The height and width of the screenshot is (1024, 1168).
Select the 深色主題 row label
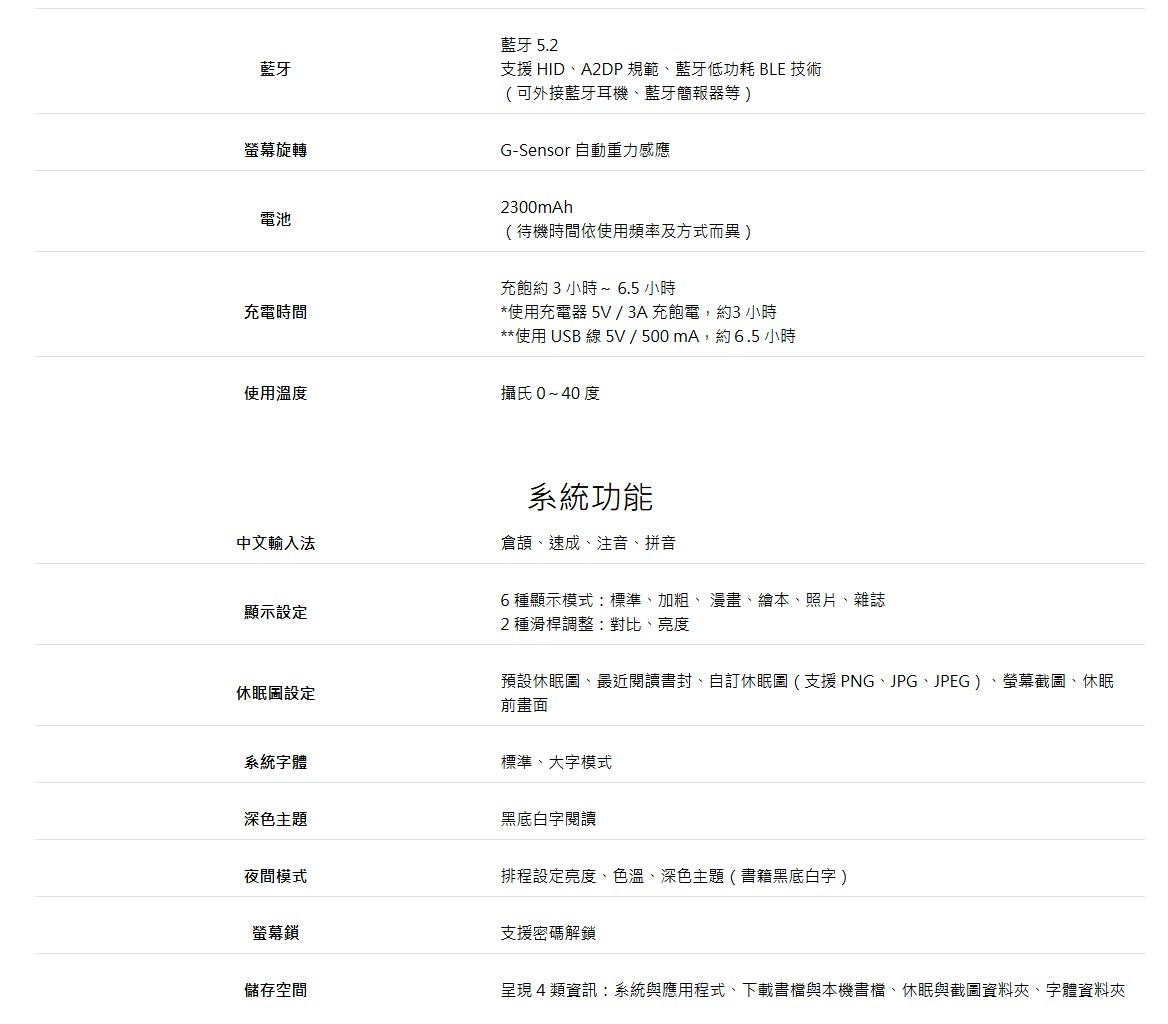[x=275, y=819]
